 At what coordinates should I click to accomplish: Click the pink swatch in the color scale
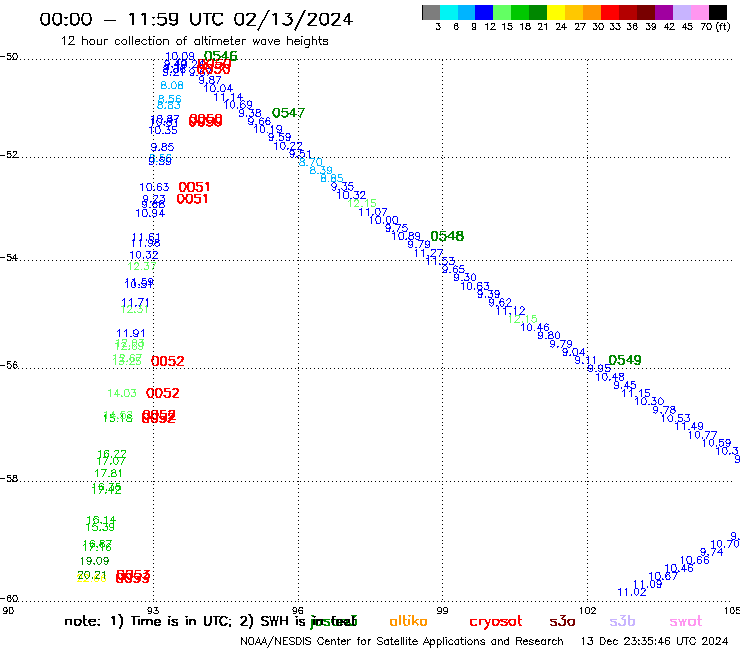pyautogui.click(x=699, y=13)
